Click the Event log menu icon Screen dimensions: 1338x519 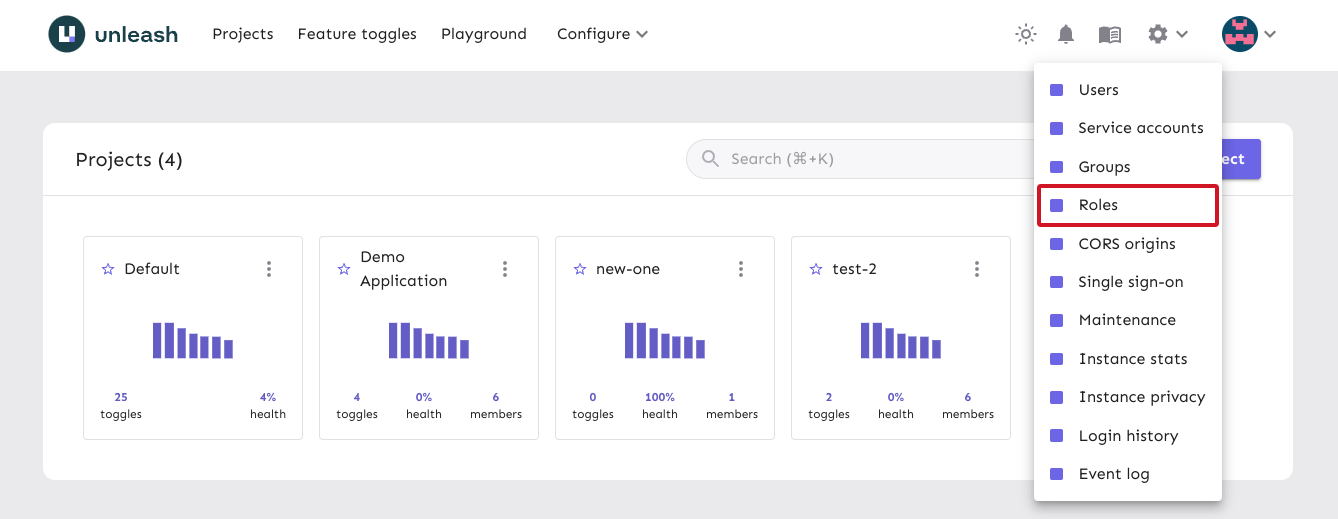[1056, 474]
